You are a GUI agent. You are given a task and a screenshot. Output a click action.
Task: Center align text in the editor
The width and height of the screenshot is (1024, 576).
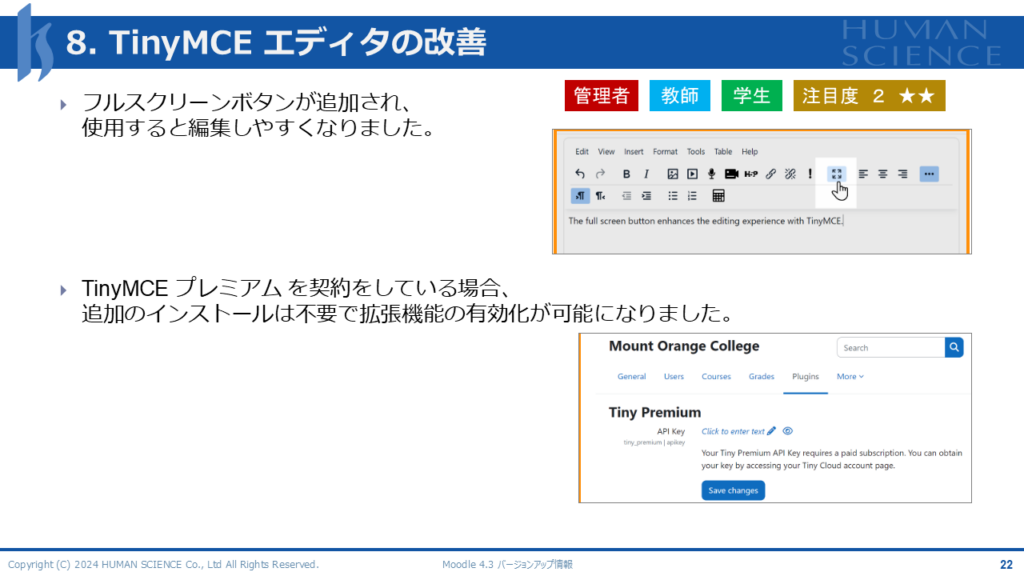pyautogui.click(x=882, y=174)
